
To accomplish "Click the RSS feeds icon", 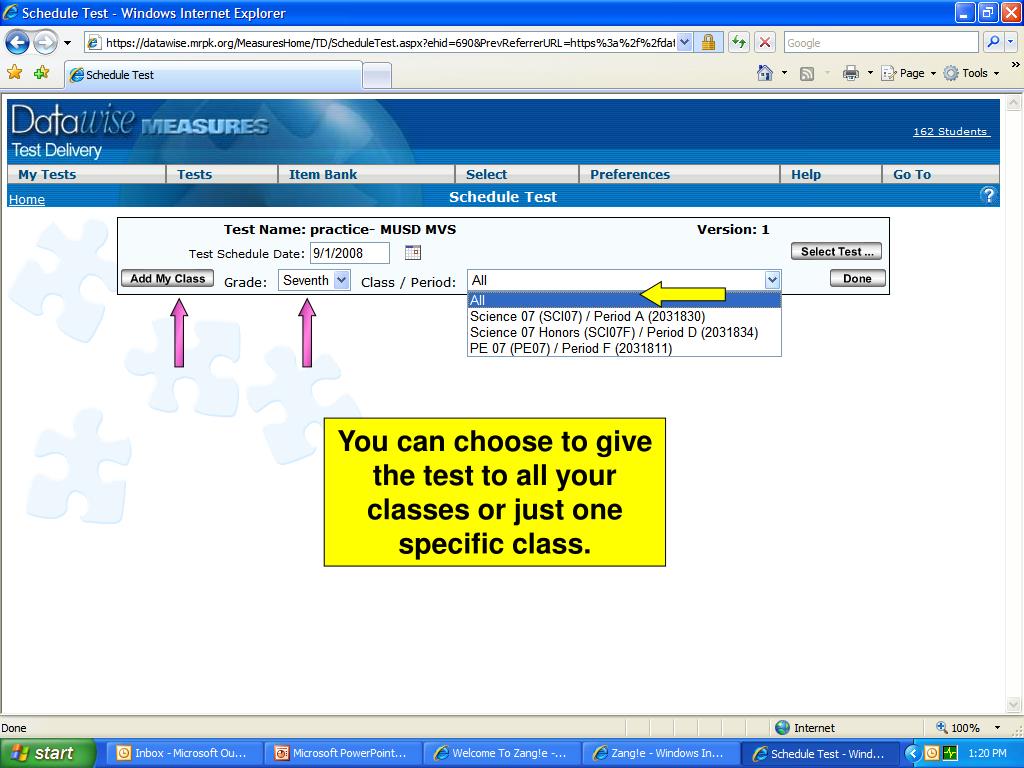I will tap(807, 74).
